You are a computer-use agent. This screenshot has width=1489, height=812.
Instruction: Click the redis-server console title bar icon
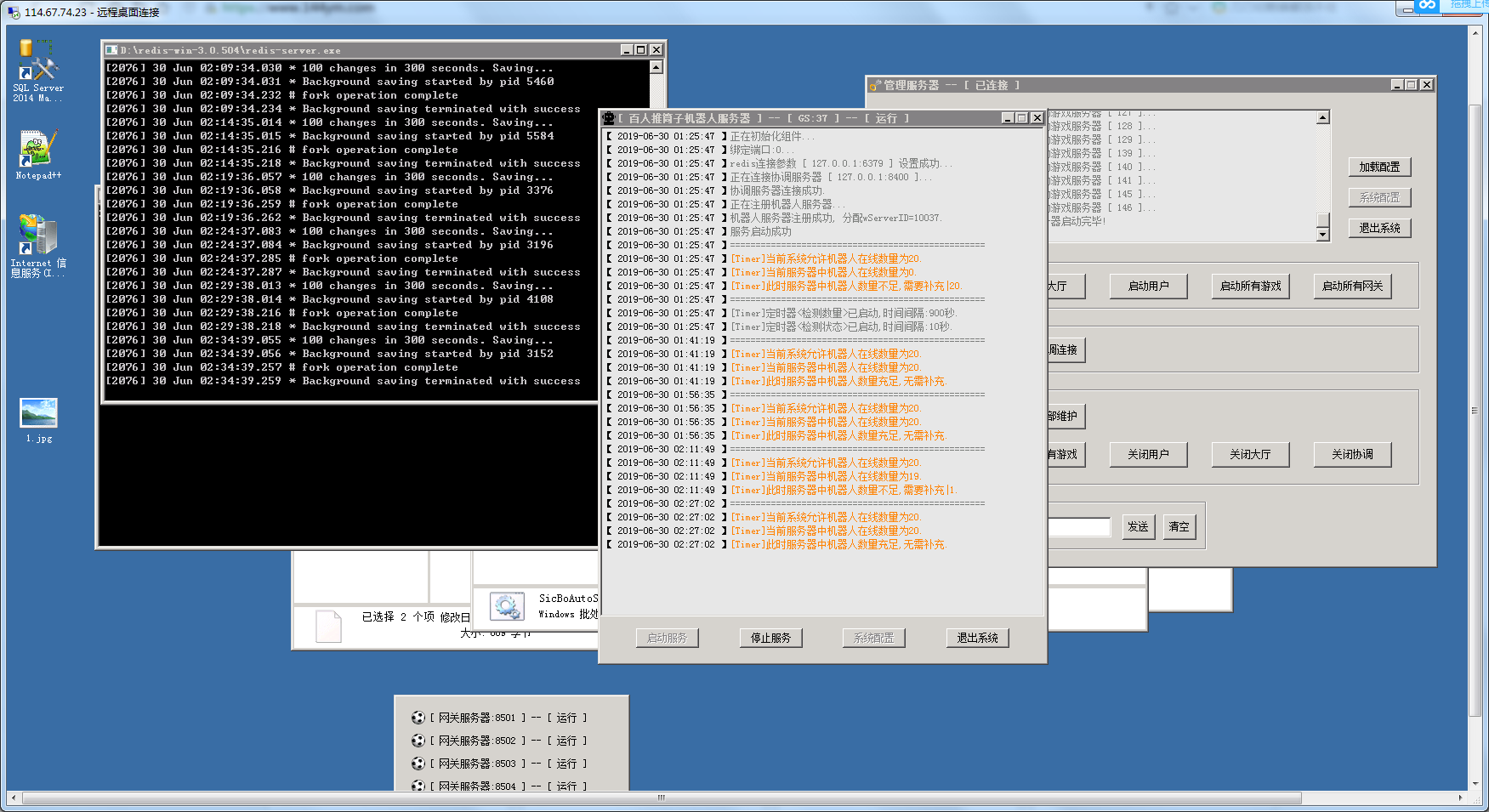point(111,50)
